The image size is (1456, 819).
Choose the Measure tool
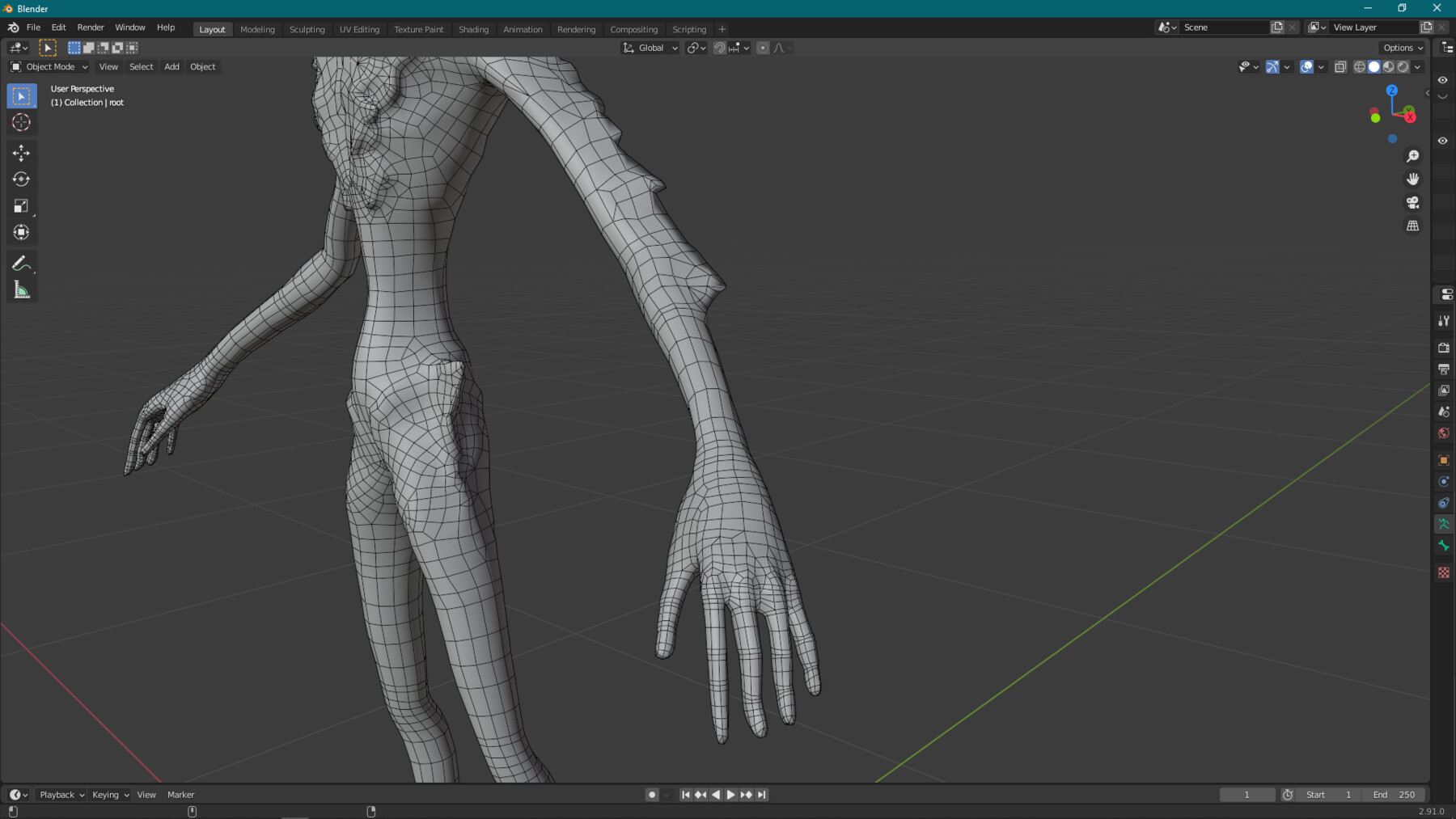pos(22,289)
